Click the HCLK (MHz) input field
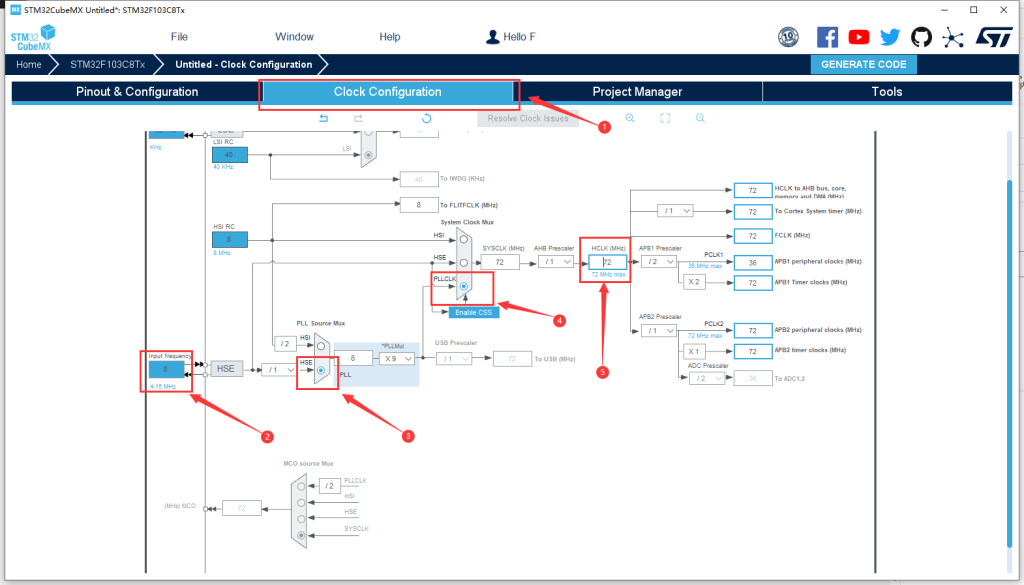The height and width of the screenshot is (585, 1024). click(607, 262)
